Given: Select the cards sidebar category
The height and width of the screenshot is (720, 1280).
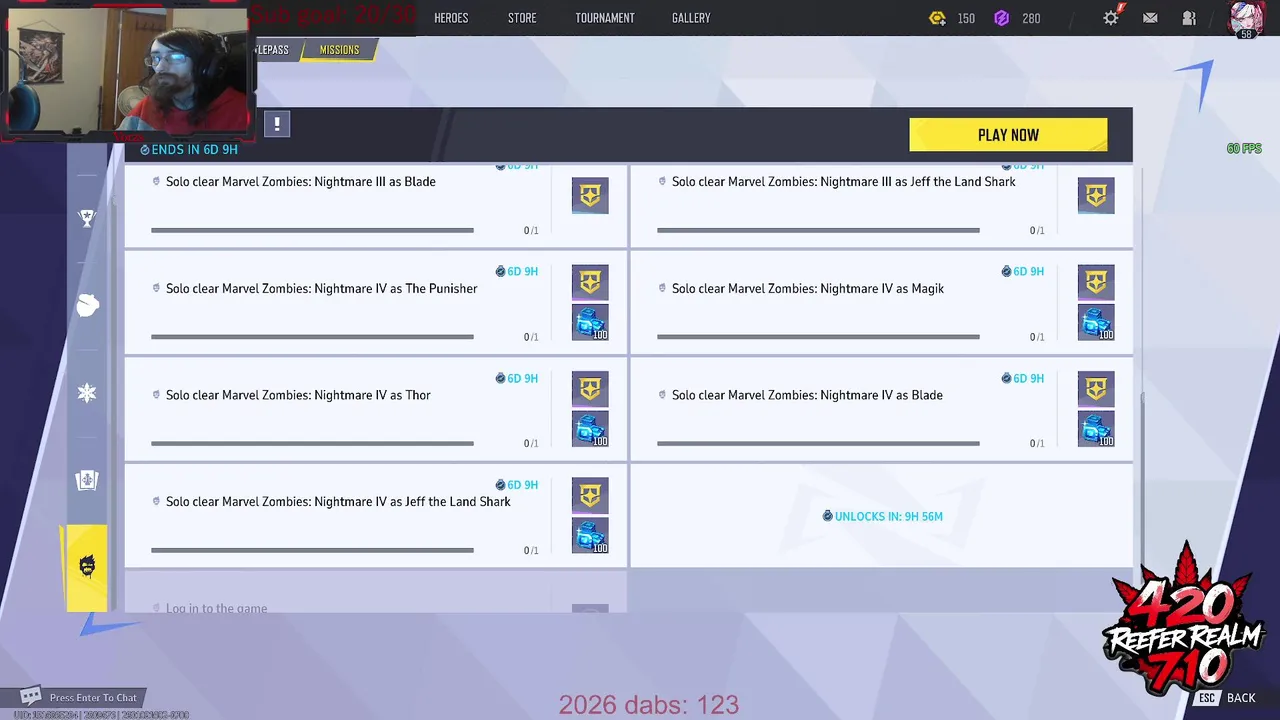Looking at the screenshot, I should click(x=87, y=480).
